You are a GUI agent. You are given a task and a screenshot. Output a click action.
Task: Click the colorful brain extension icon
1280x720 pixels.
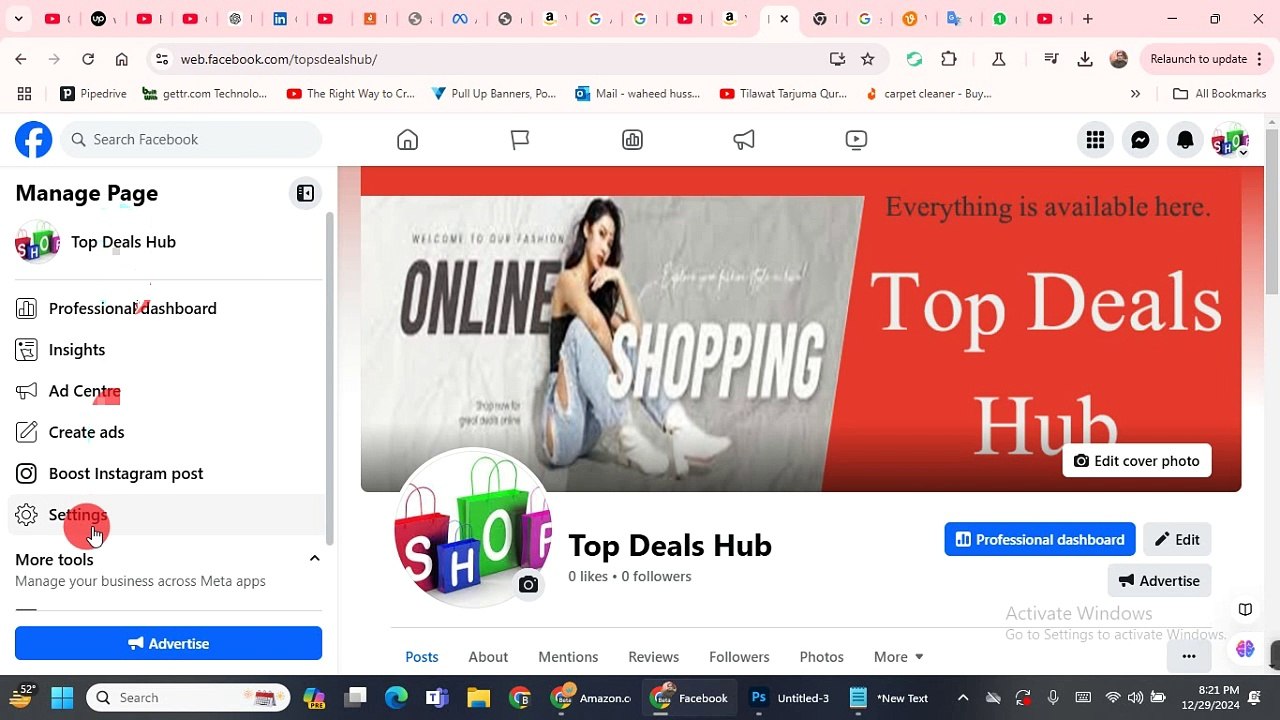(x=1245, y=649)
